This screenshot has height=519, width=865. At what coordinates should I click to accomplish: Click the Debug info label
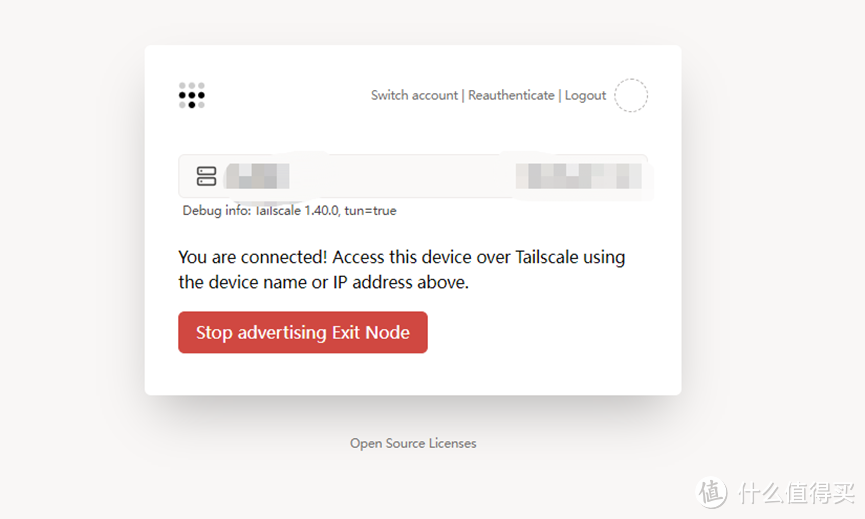[x=214, y=211]
